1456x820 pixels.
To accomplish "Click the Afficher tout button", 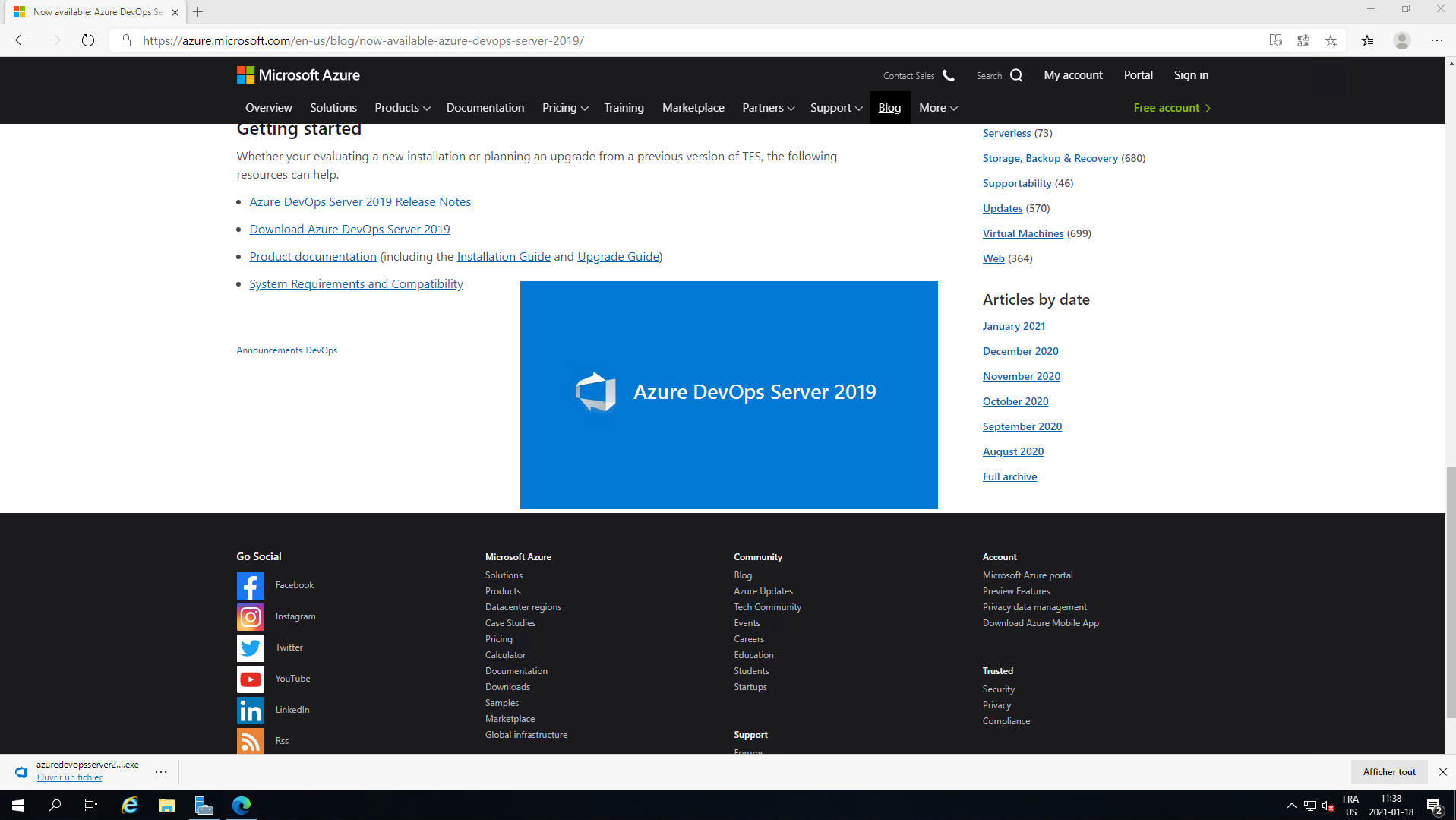I will [1389, 772].
